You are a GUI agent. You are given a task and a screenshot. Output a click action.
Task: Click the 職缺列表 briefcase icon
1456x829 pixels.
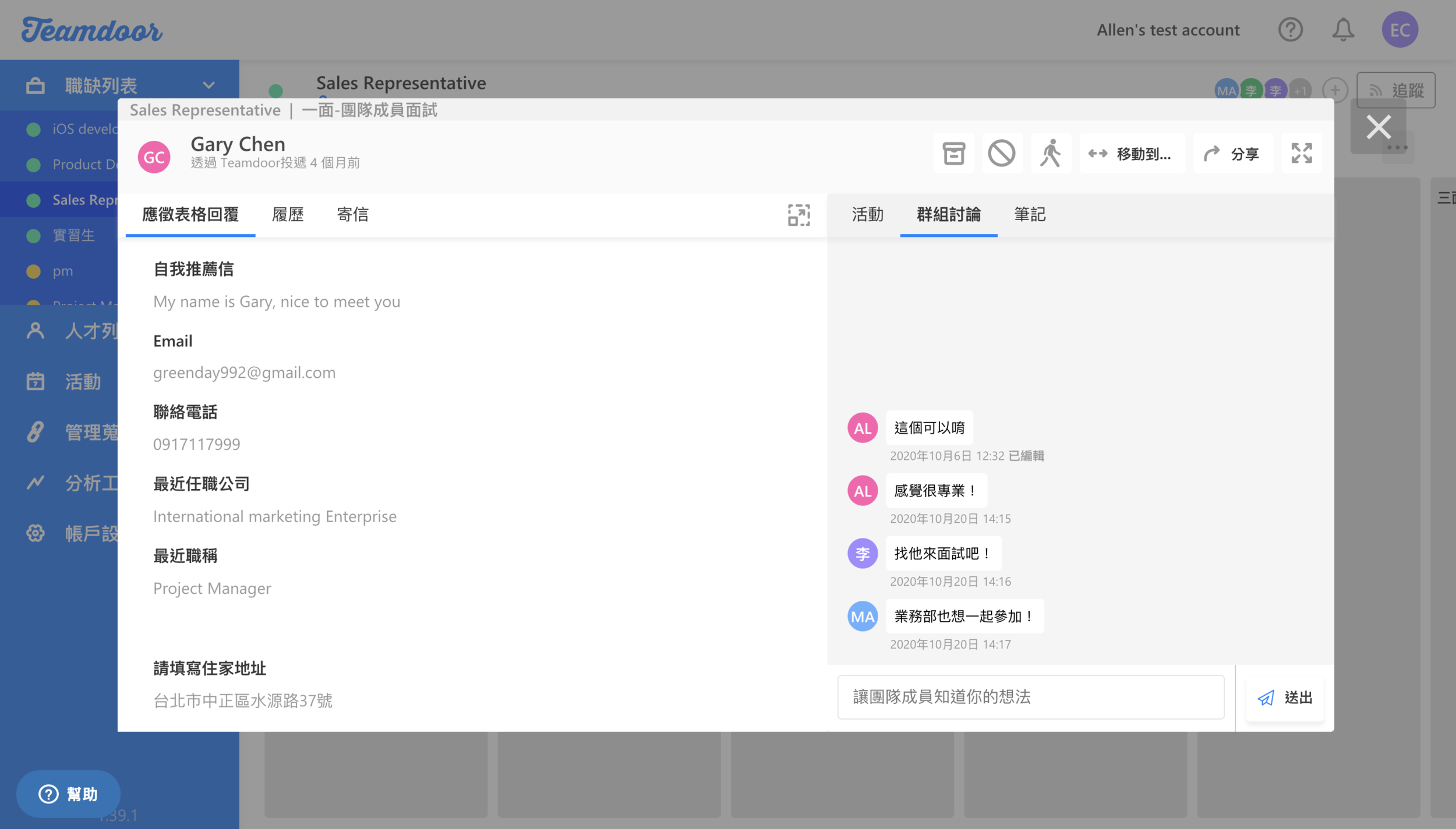[x=35, y=86]
